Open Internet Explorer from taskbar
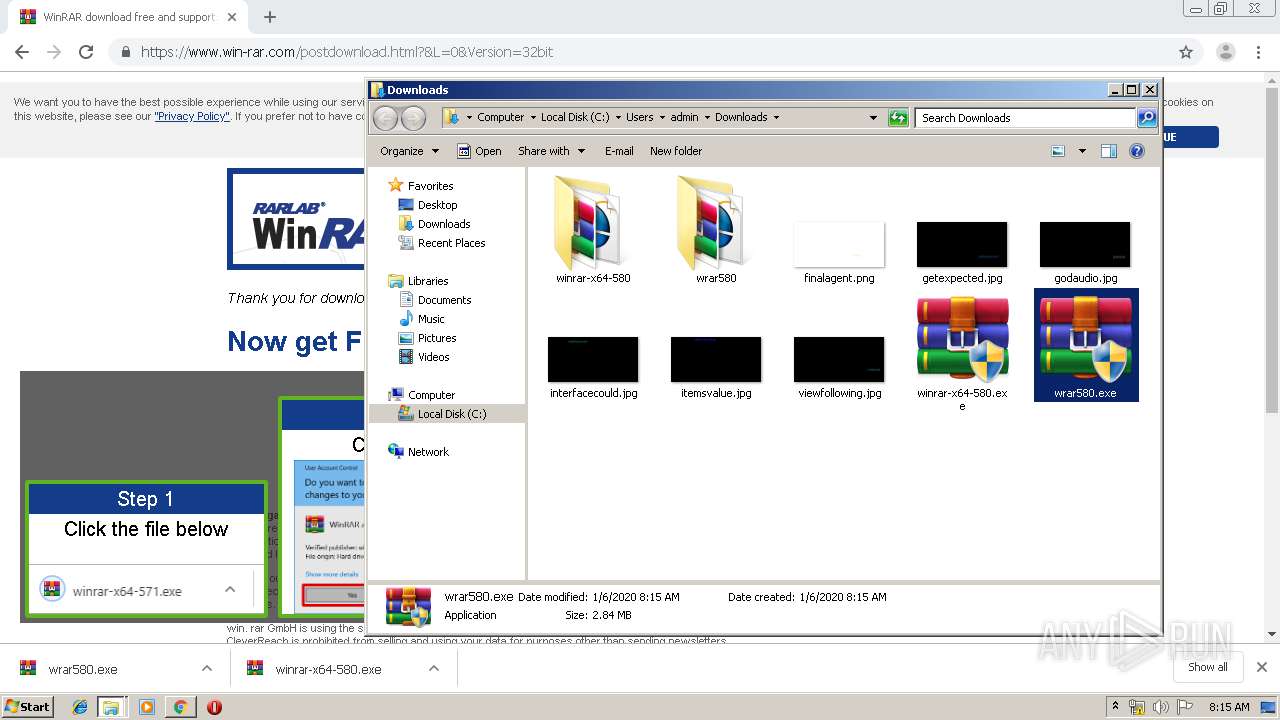 coord(80,707)
